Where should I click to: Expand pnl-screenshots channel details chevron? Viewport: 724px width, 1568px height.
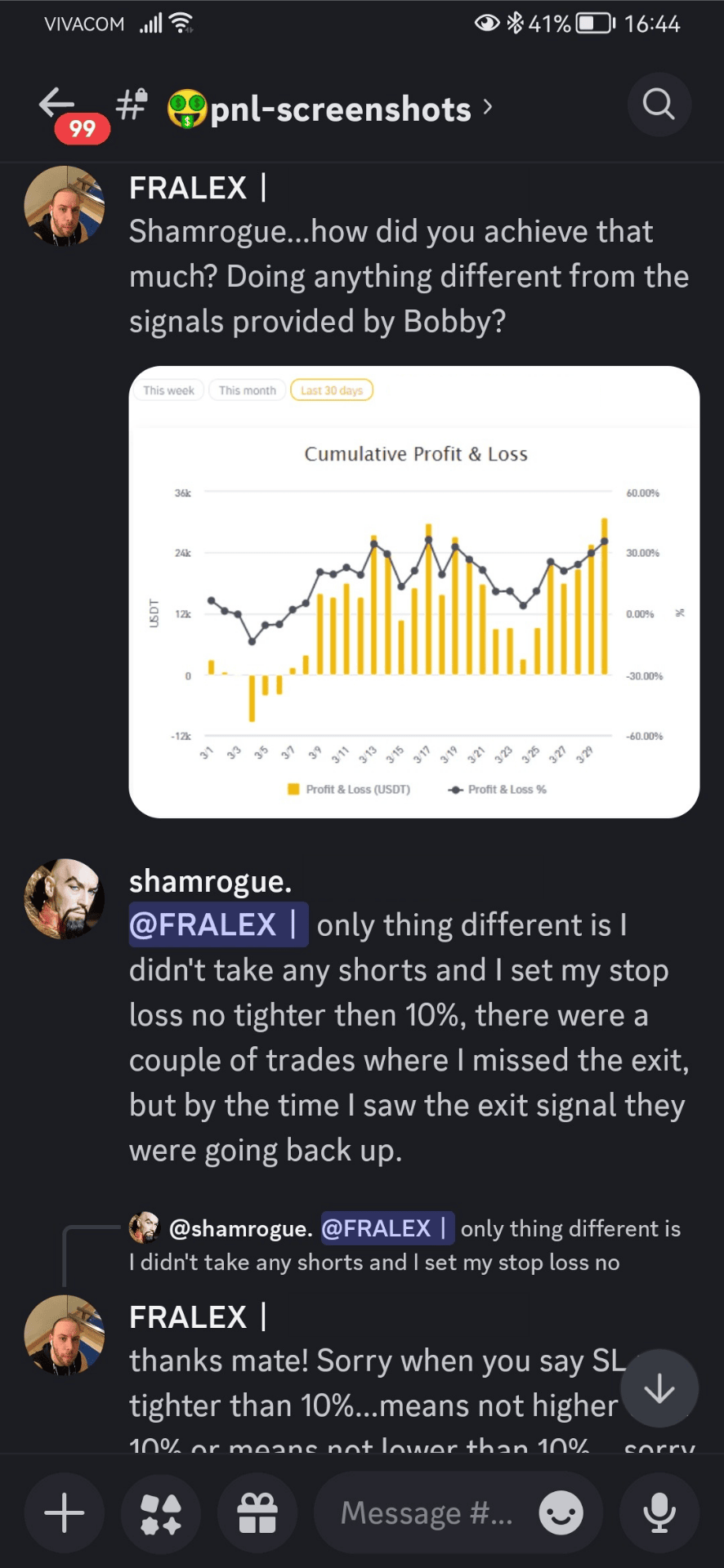click(x=488, y=107)
